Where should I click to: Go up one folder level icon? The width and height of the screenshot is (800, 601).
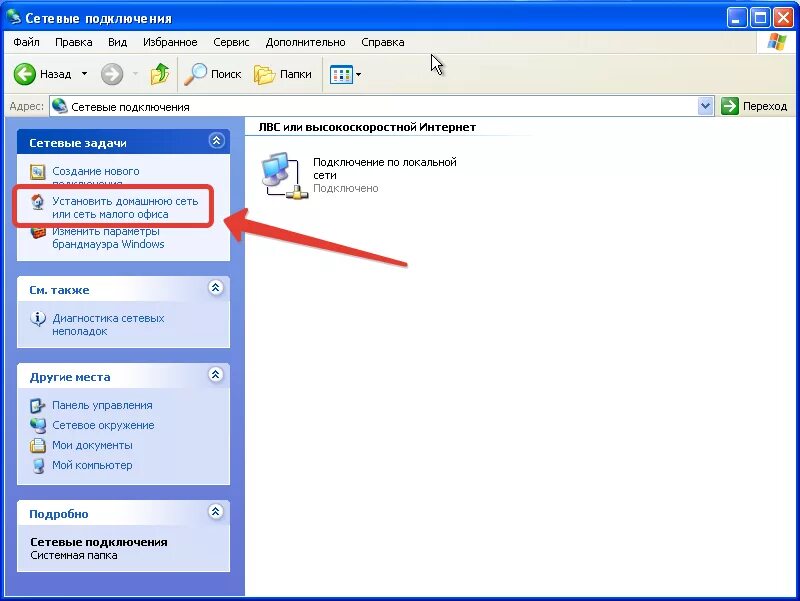159,74
